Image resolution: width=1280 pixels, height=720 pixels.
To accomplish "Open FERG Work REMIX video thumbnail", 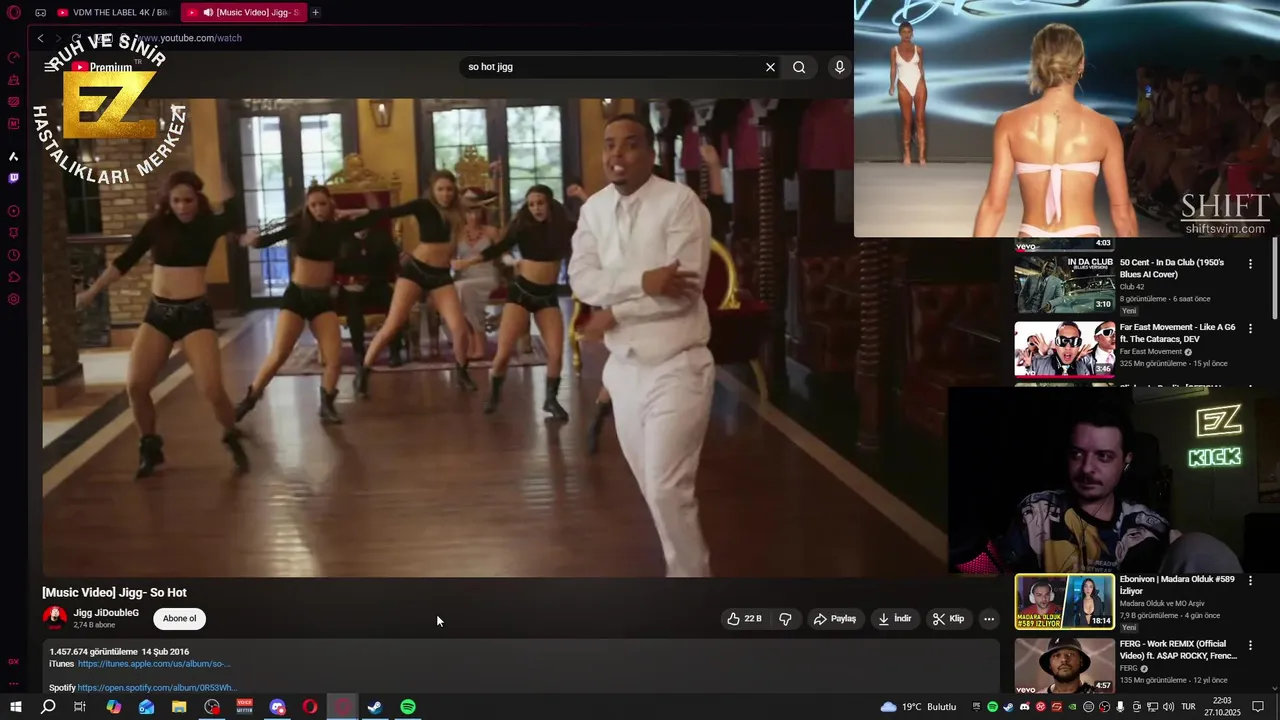I will point(1064,665).
